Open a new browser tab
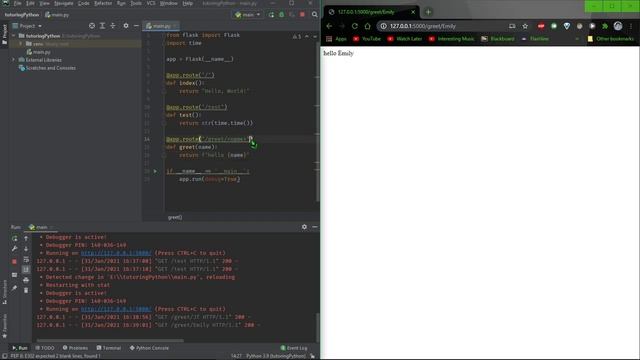The image size is (640, 360). click(x=428, y=12)
